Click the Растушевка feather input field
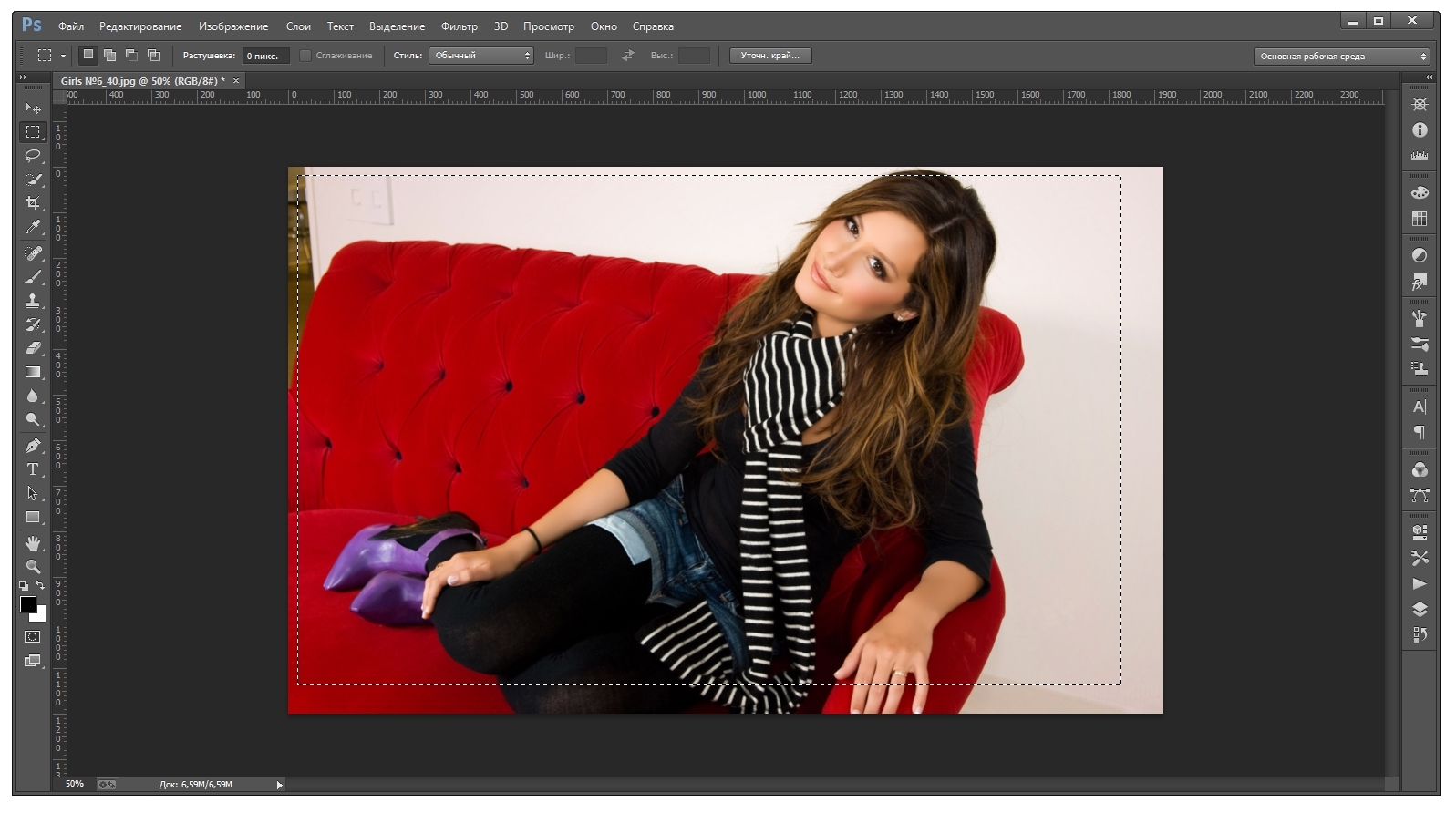 click(x=265, y=56)
